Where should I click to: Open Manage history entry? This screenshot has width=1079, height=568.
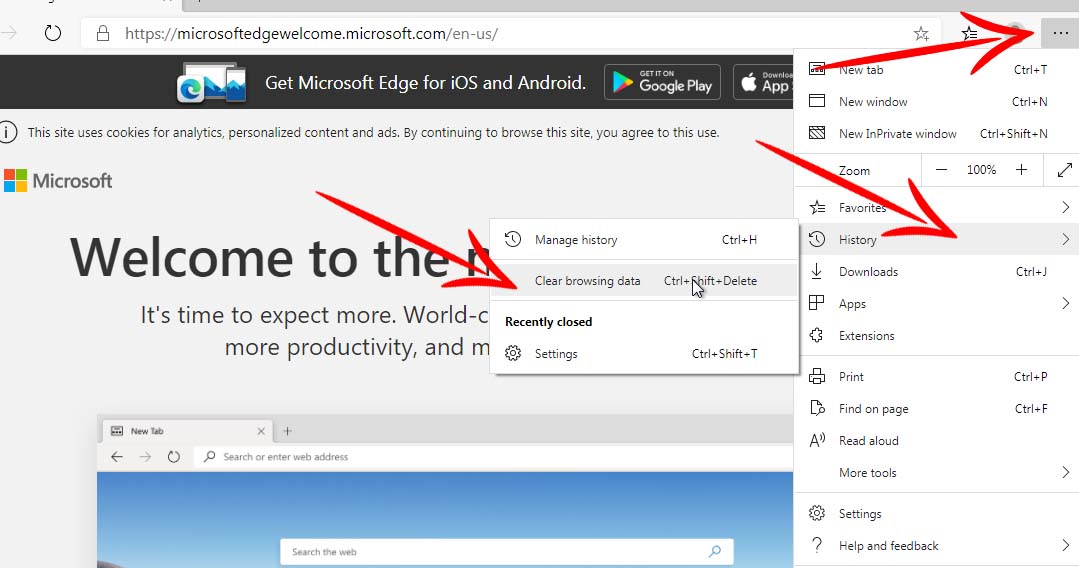click(x=576, y=240)
